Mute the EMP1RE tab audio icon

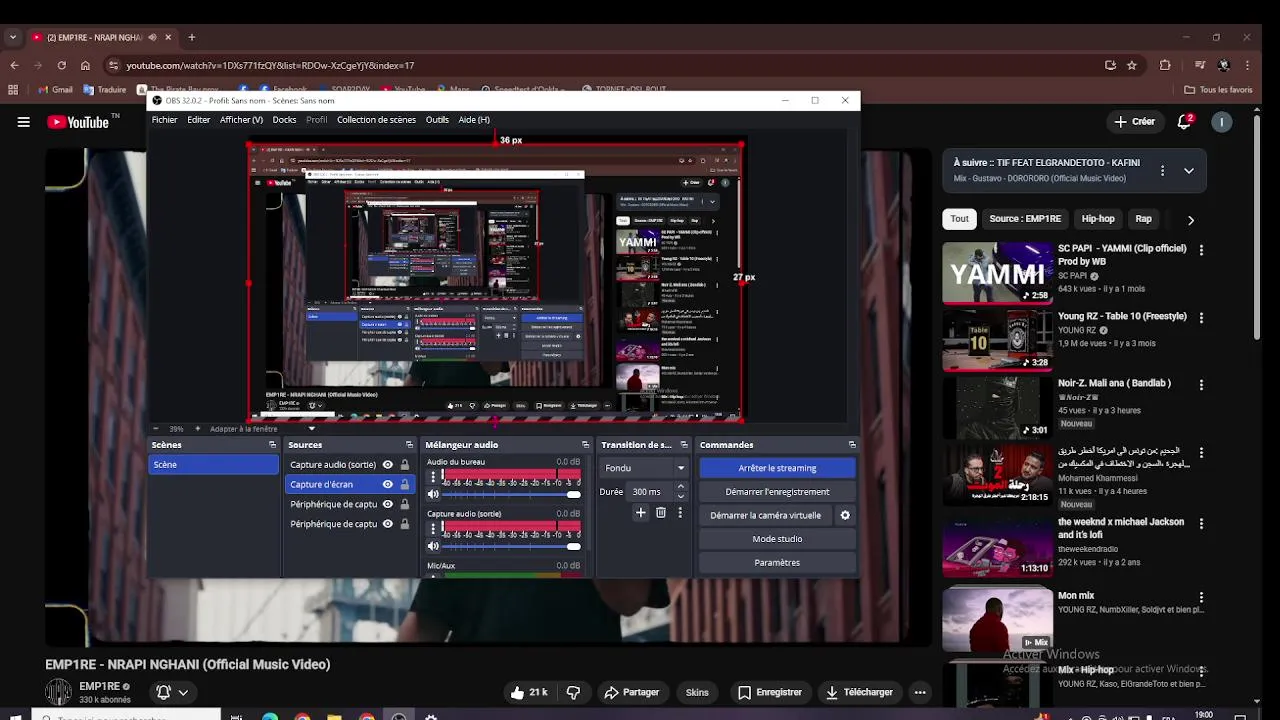[x=152, y=37]
